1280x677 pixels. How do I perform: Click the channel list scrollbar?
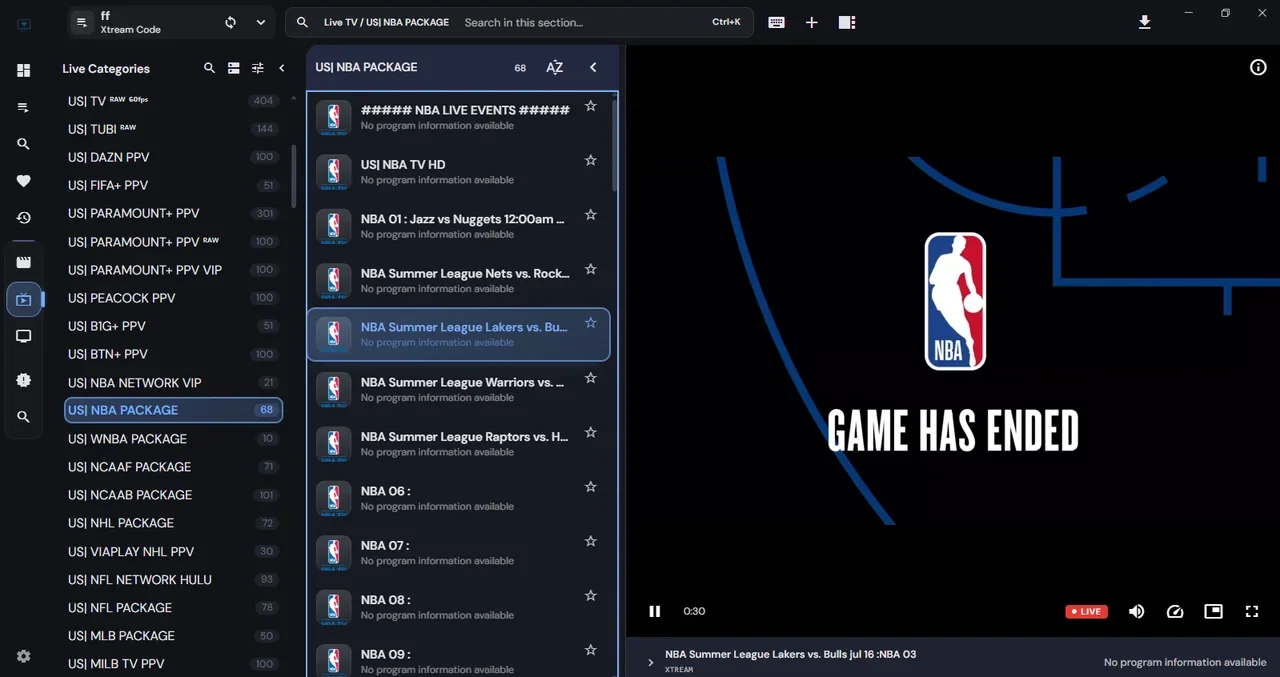615,145
